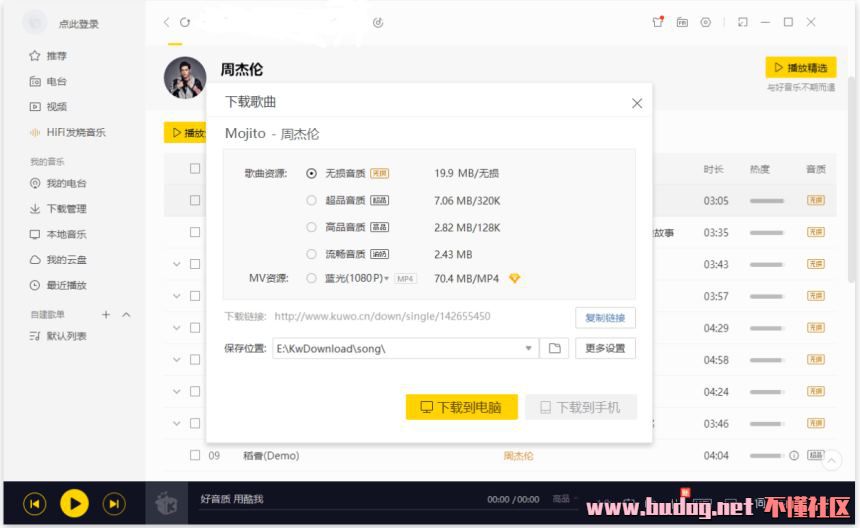Click 周杰伦 artist avatar
The width and height of the screenshot is (860, 528).
(185, 77)
